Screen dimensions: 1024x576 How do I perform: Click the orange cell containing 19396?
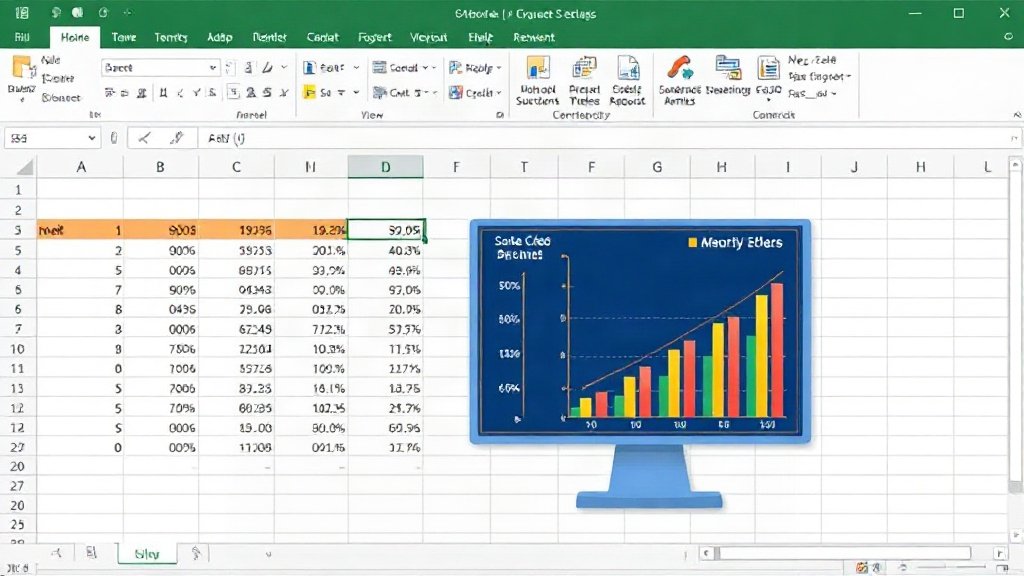[x=236, y=230]
